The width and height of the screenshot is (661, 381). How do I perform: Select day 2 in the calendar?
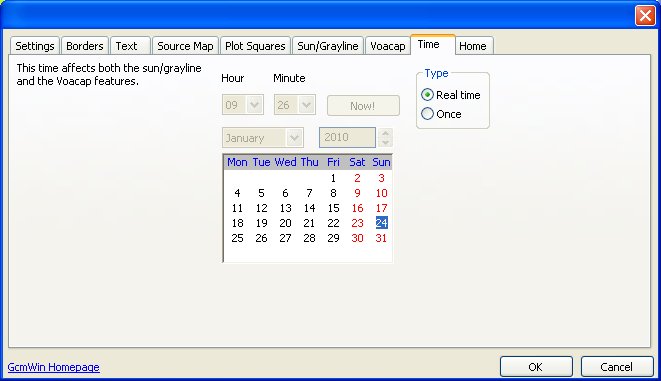tap(357, 178)
